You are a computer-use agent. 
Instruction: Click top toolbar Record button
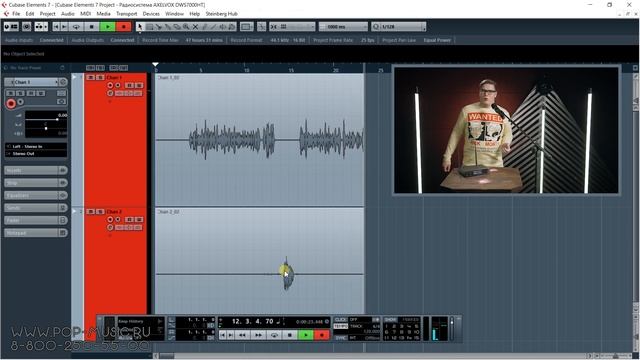click(x=124, y=27)
